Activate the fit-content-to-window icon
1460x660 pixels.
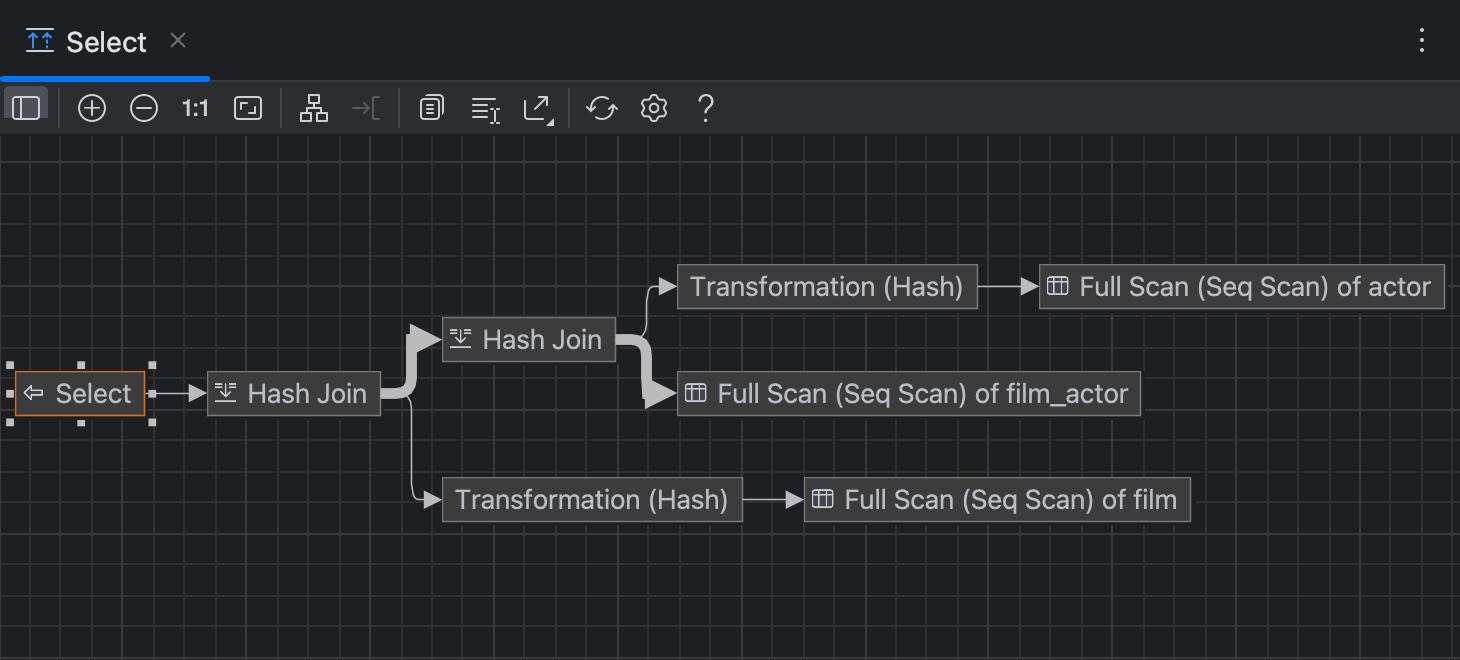247,107
